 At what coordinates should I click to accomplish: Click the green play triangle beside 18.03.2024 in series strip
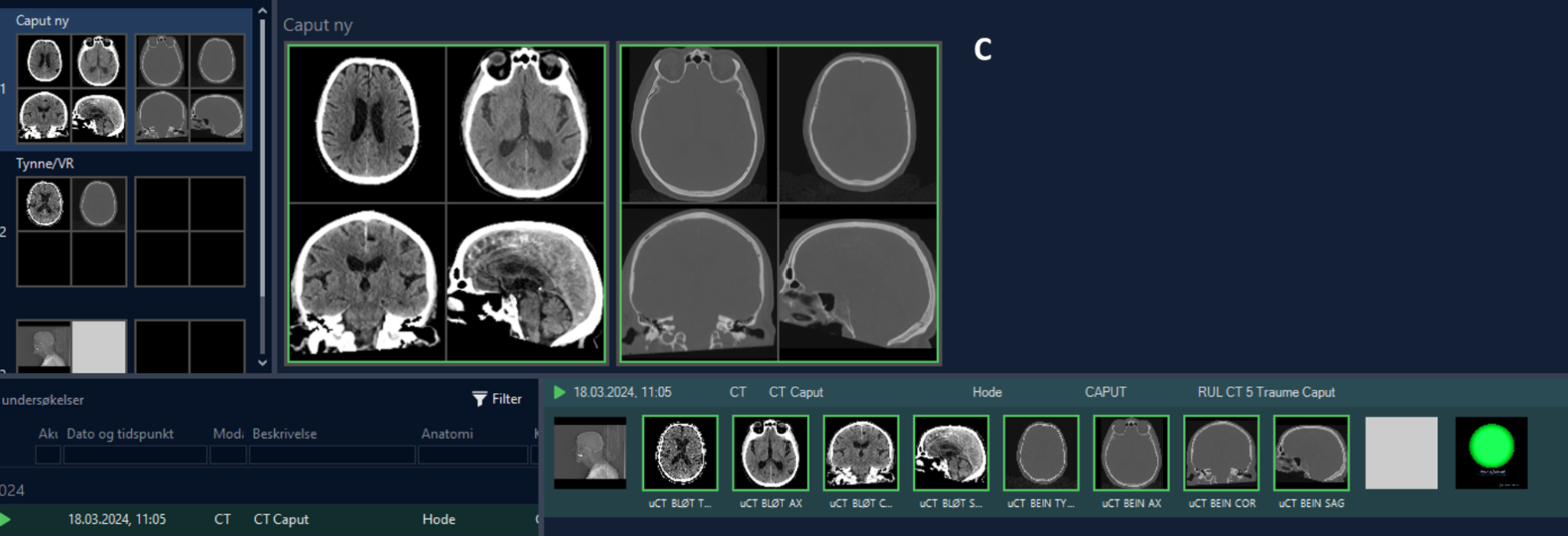click(x=559, y=392)
